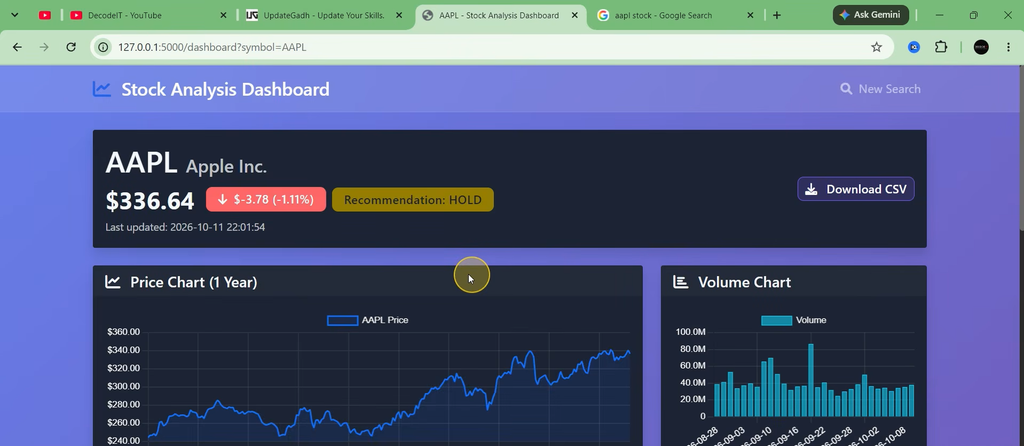Click the Recommendation: HOLD badge
This screenshot has width=1024, height=446.
(x=413, y=199)
